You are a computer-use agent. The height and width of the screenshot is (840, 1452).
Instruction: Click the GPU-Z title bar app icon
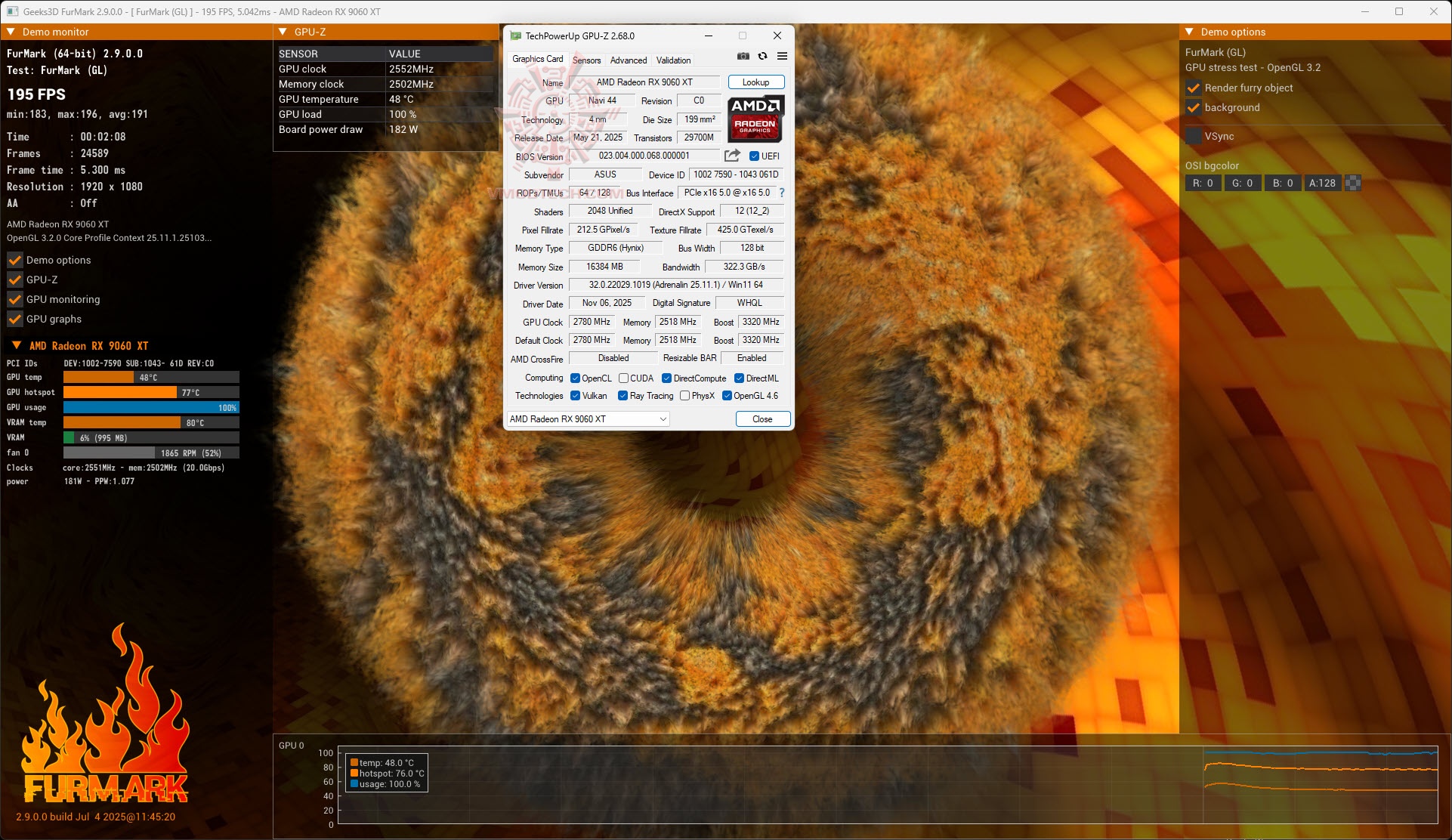(x=516, y=36)
